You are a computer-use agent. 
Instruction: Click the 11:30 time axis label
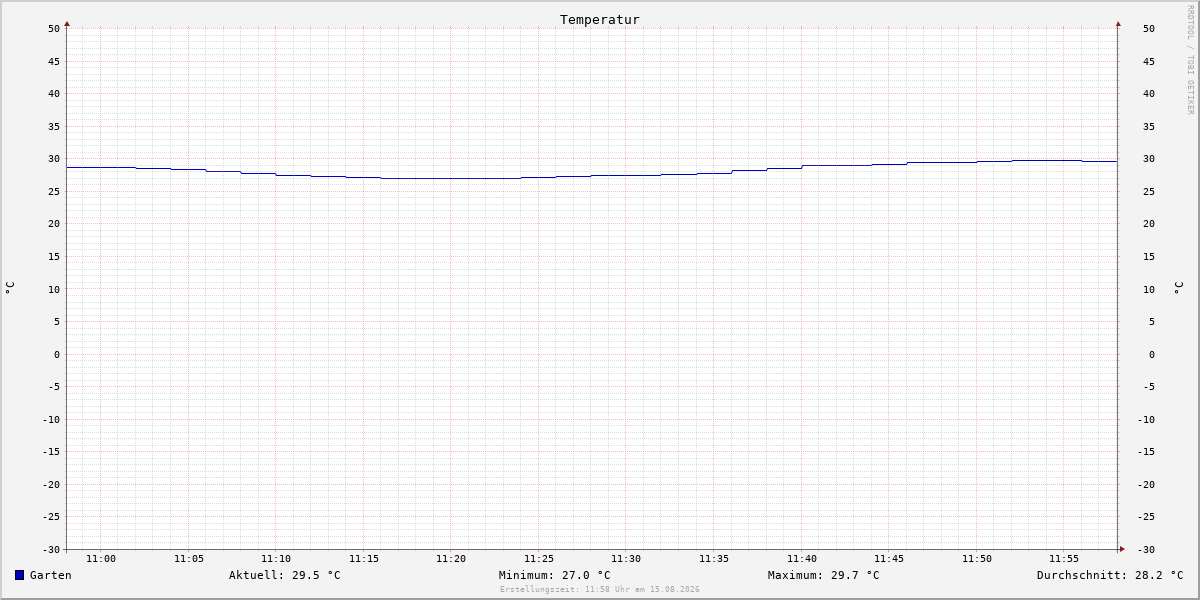pyautogui.click(x=626, y=559)
